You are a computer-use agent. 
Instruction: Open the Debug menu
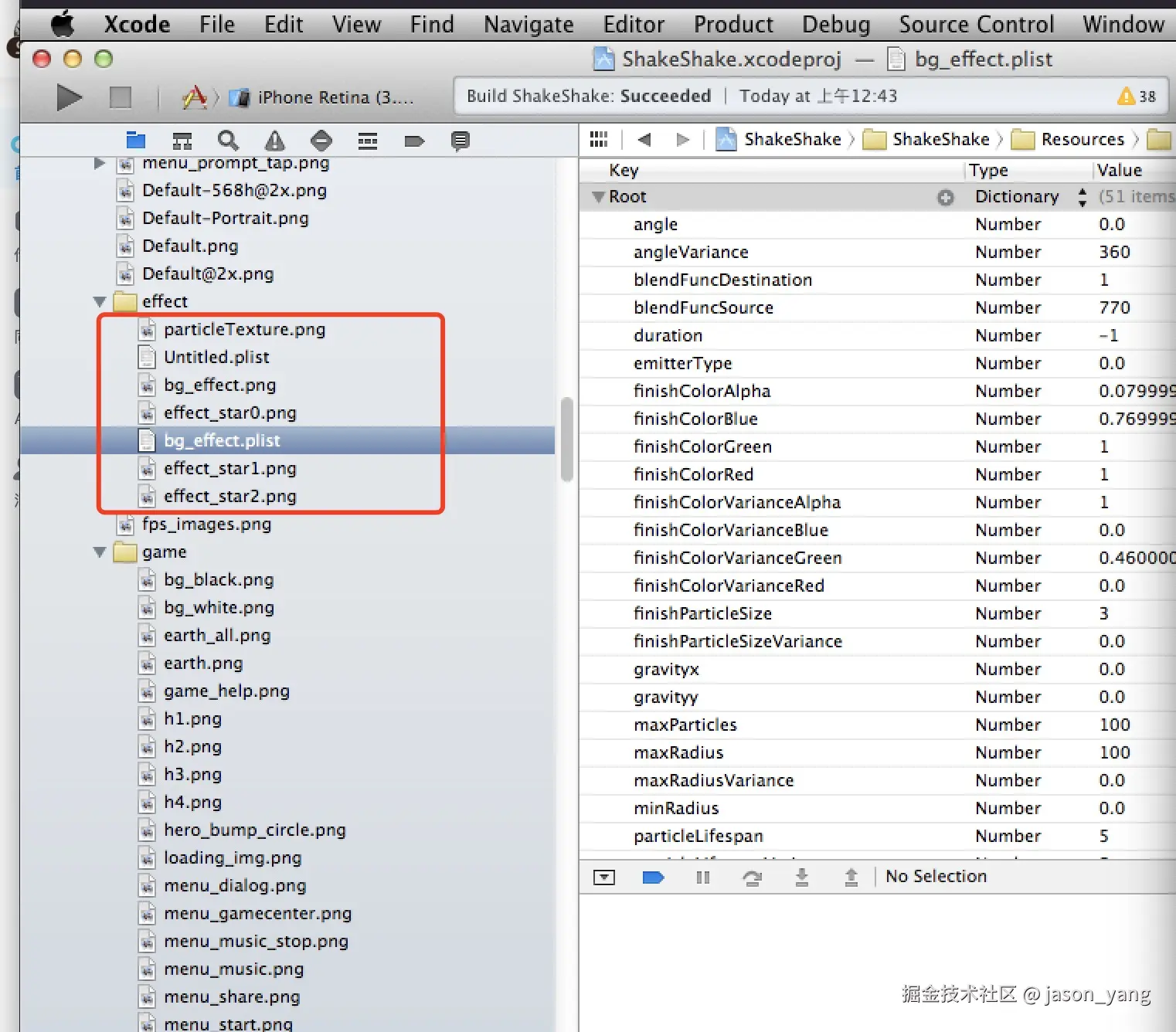click(836, 24)
